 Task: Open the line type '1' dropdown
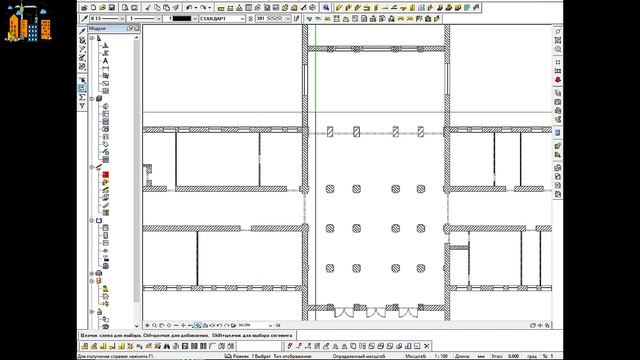158,19
